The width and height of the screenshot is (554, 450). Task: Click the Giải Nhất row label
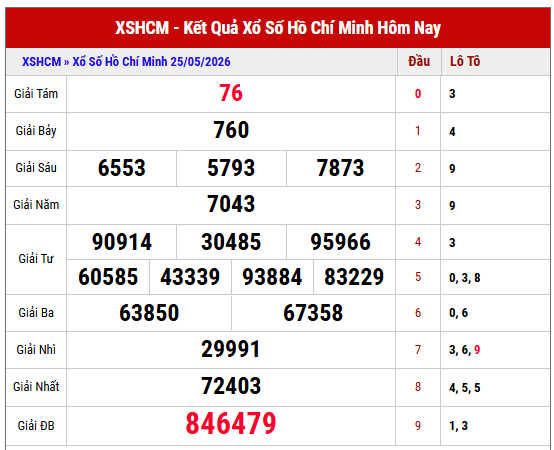[36, 387]
